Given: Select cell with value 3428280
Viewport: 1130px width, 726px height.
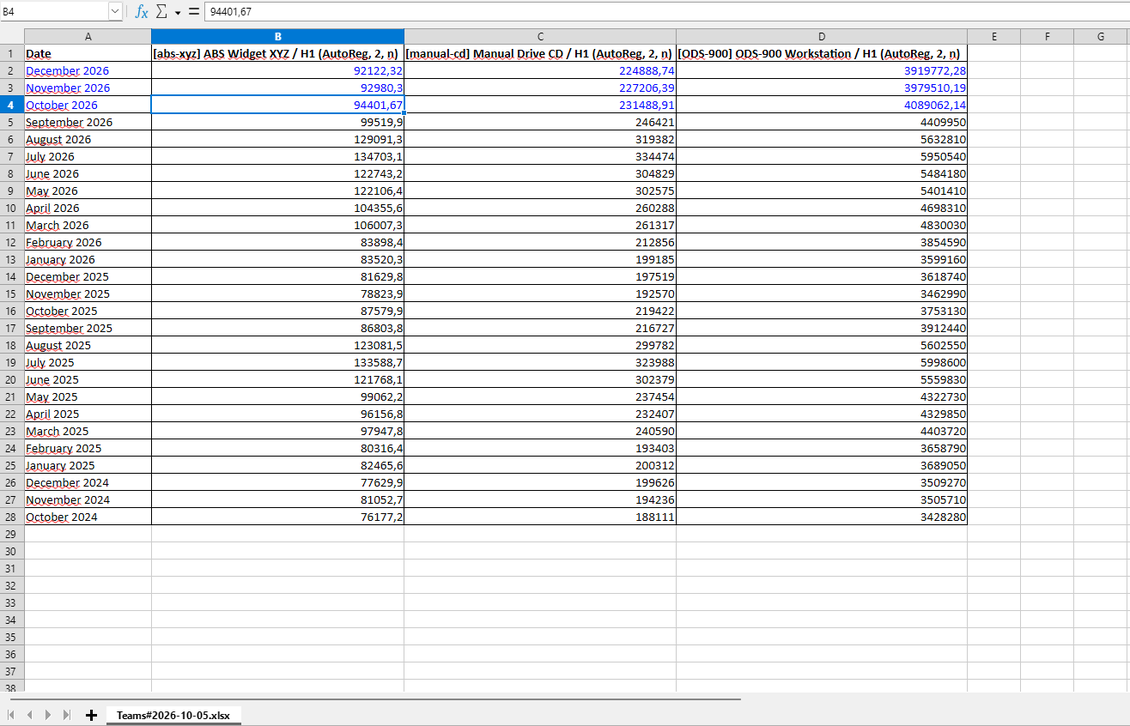Looking at the screenshot, I should coord(822,517).
